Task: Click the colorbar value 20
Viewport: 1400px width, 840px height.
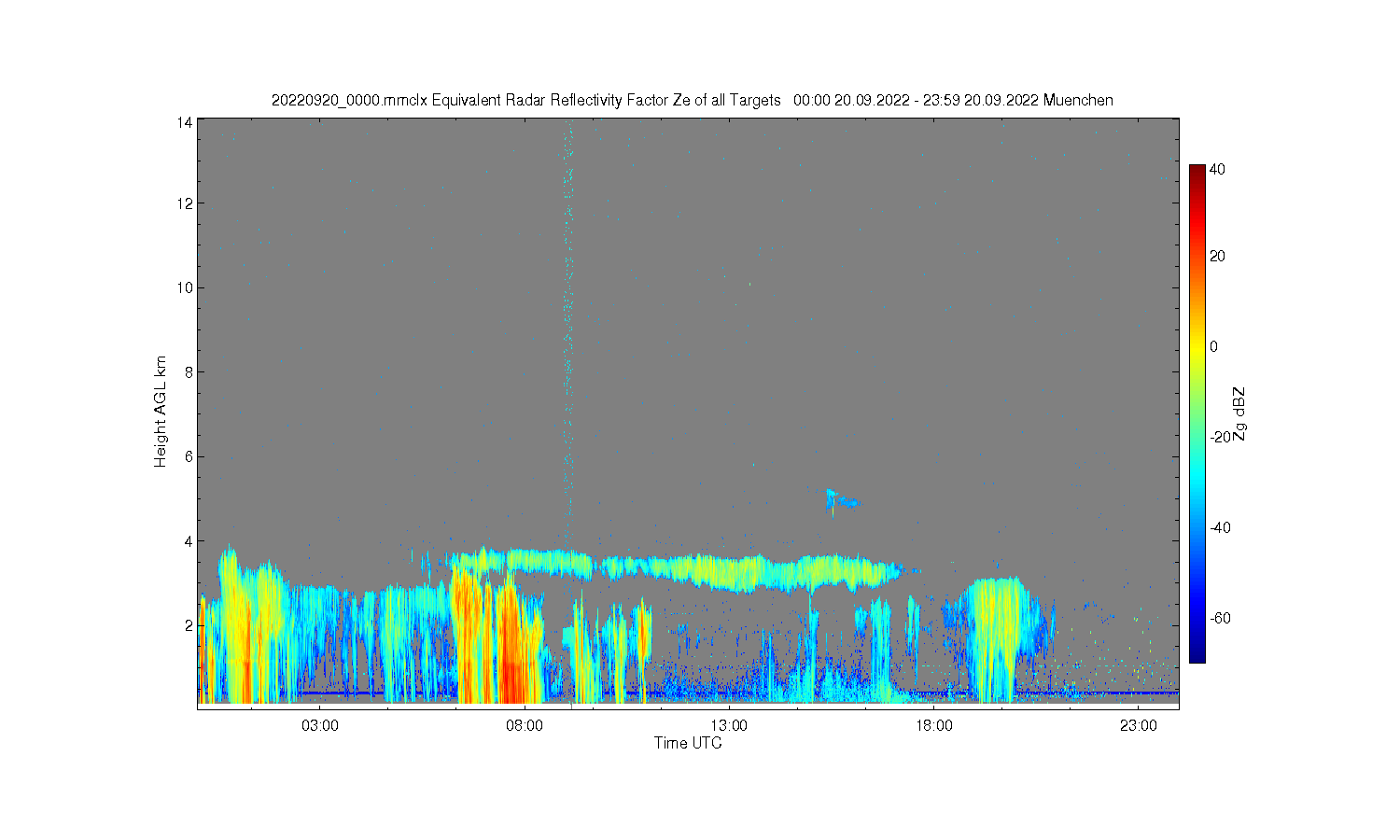Action: coord(1217,256)
